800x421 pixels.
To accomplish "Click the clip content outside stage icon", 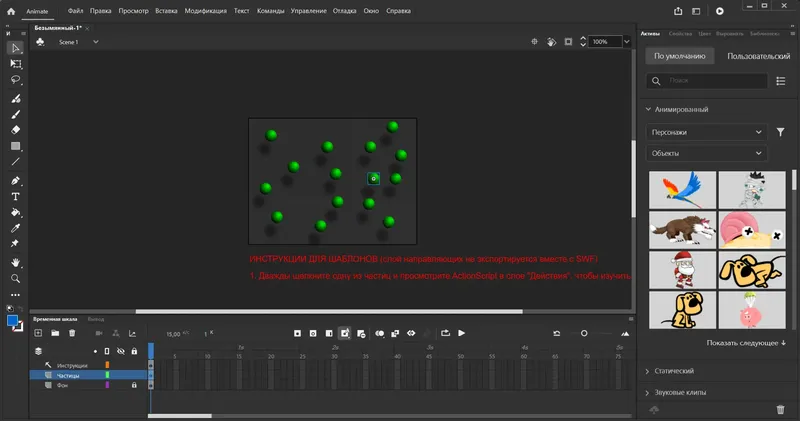I will click(568, 42).
